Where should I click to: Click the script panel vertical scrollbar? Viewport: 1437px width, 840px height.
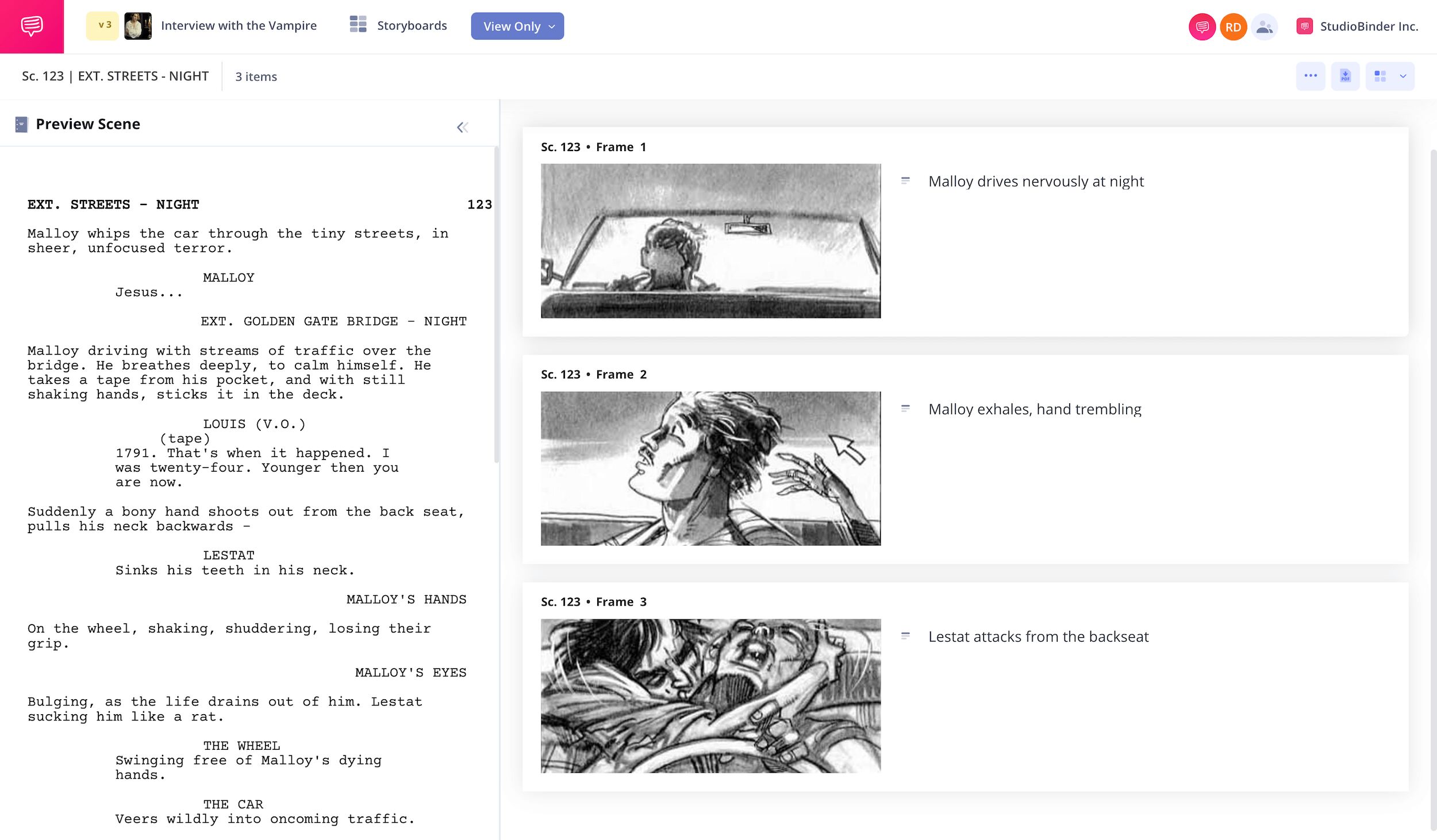coord(496,305)
